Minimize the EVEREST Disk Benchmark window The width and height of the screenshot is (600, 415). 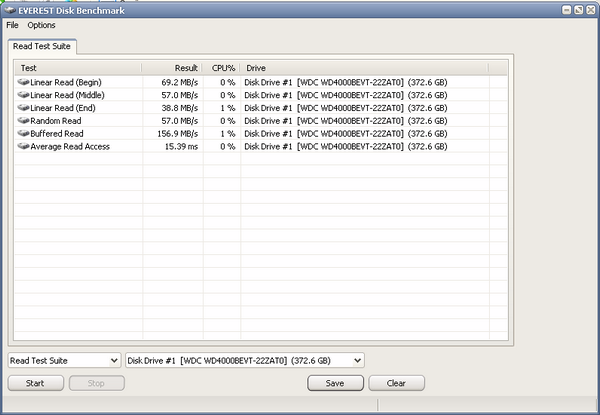[567, 10]
